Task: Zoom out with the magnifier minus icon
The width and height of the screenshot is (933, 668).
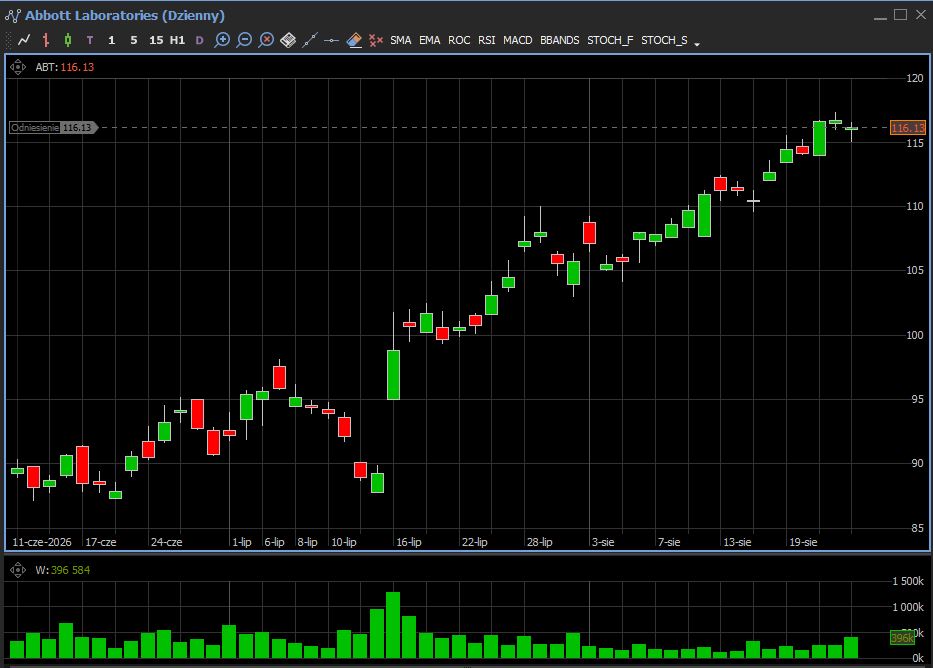Action: click(244, 40)
